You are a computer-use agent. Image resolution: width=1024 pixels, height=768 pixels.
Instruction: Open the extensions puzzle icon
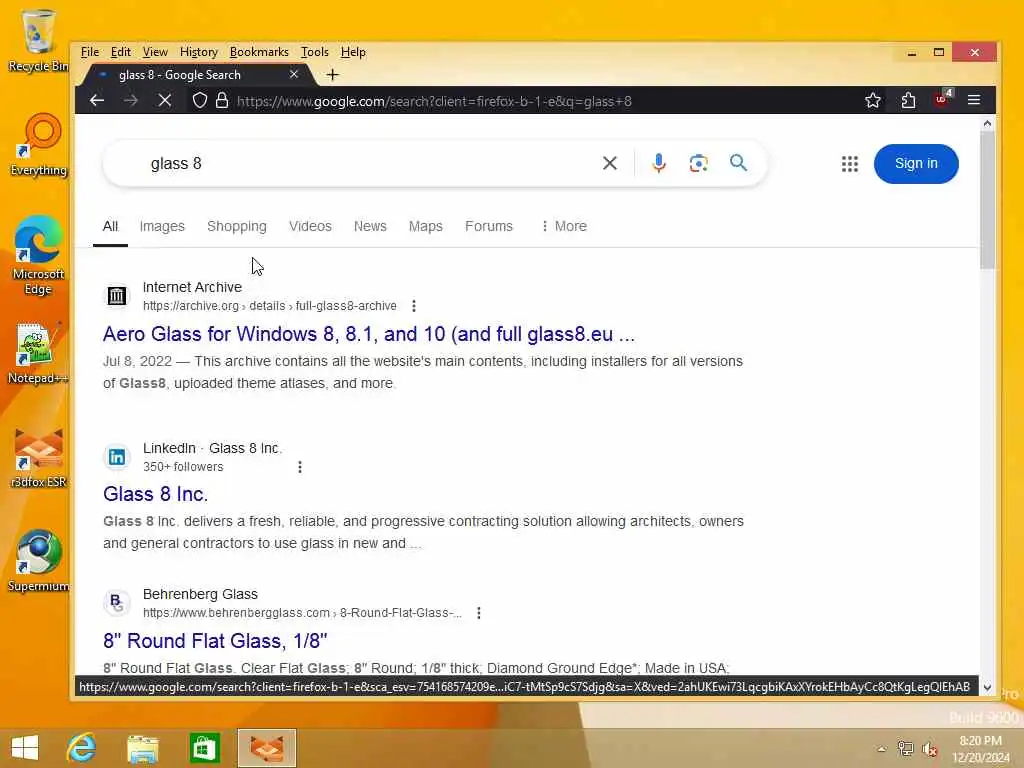[x=908, y=101]
